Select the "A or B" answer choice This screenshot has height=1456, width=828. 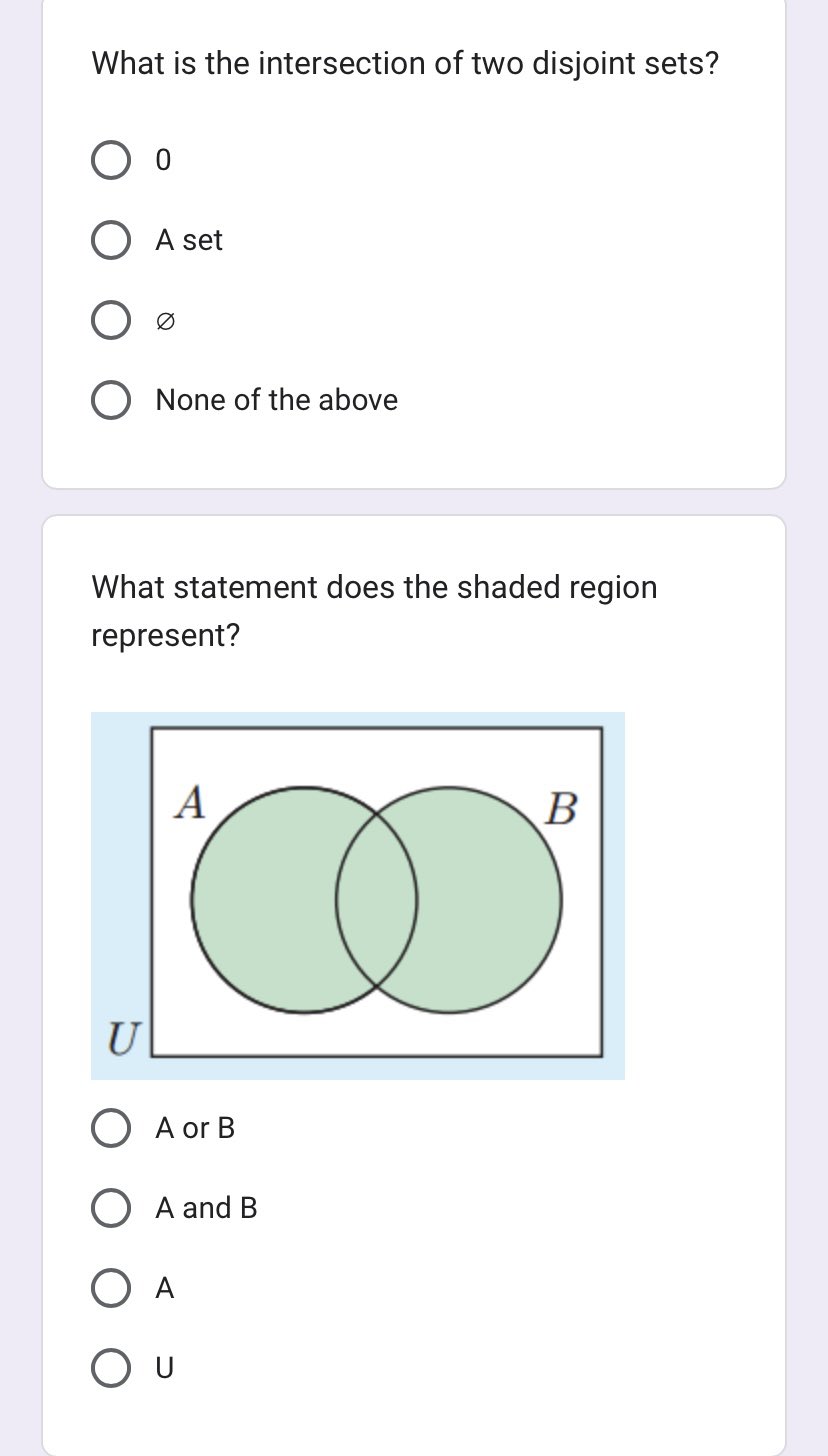110,1128
